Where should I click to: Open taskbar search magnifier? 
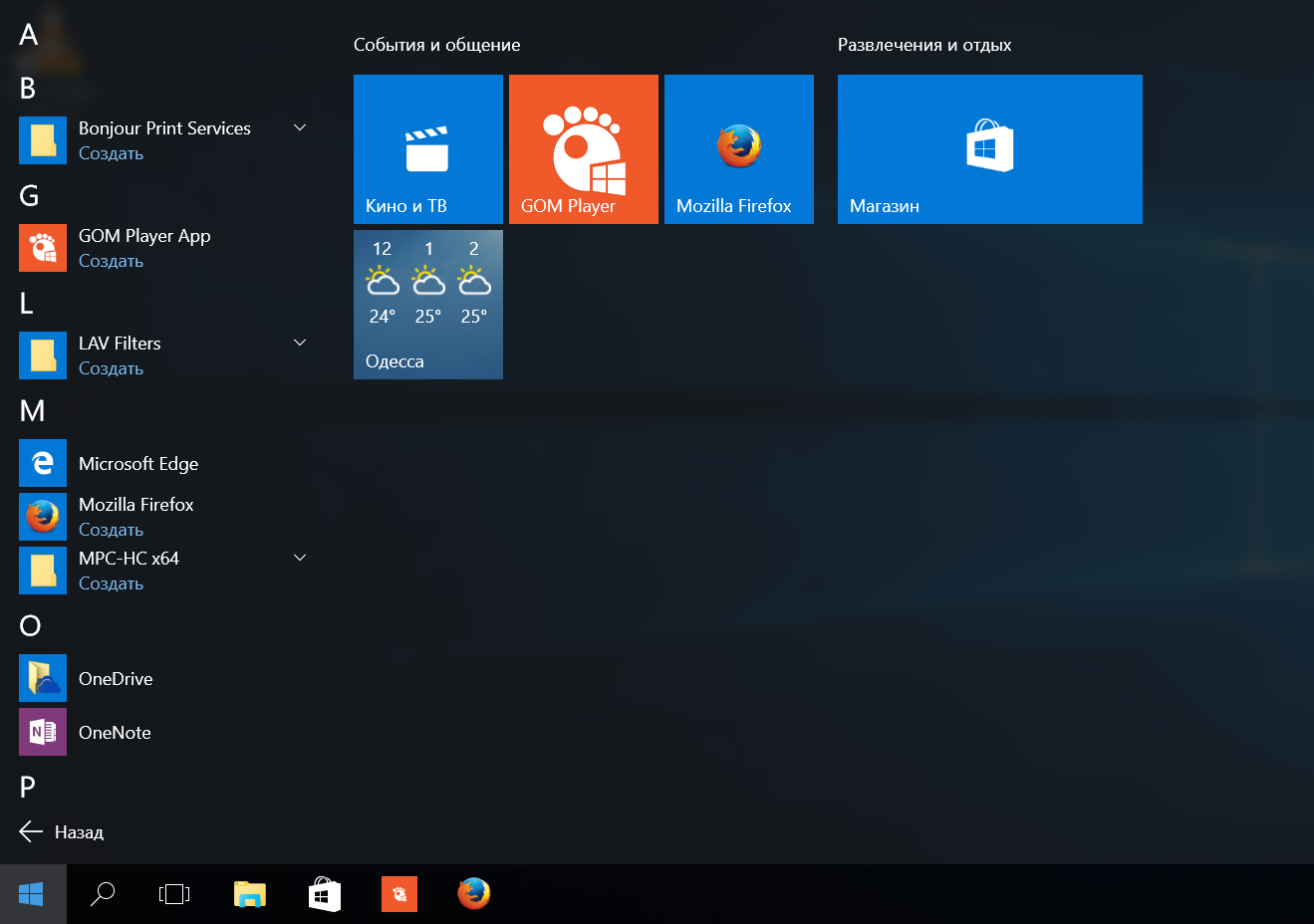(x=103, y=894)
